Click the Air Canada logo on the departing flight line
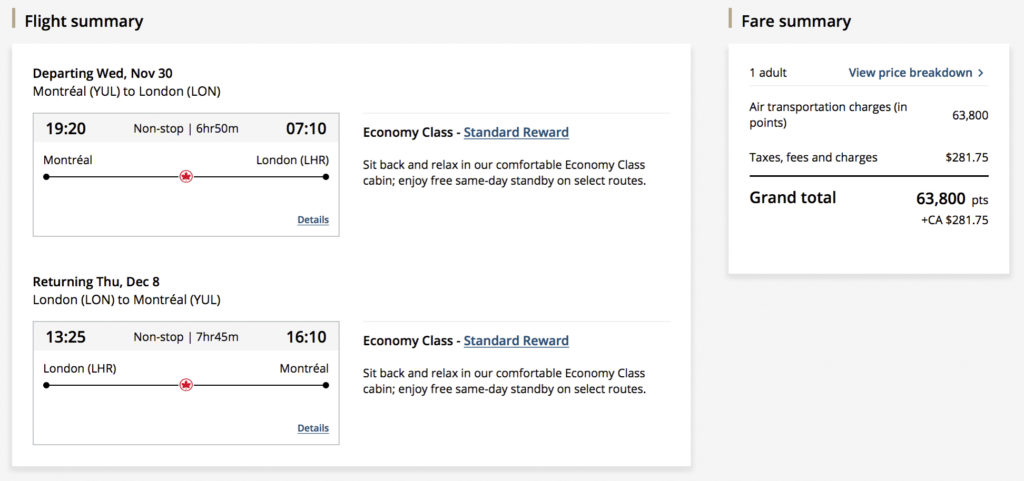 tap(186, 177)
